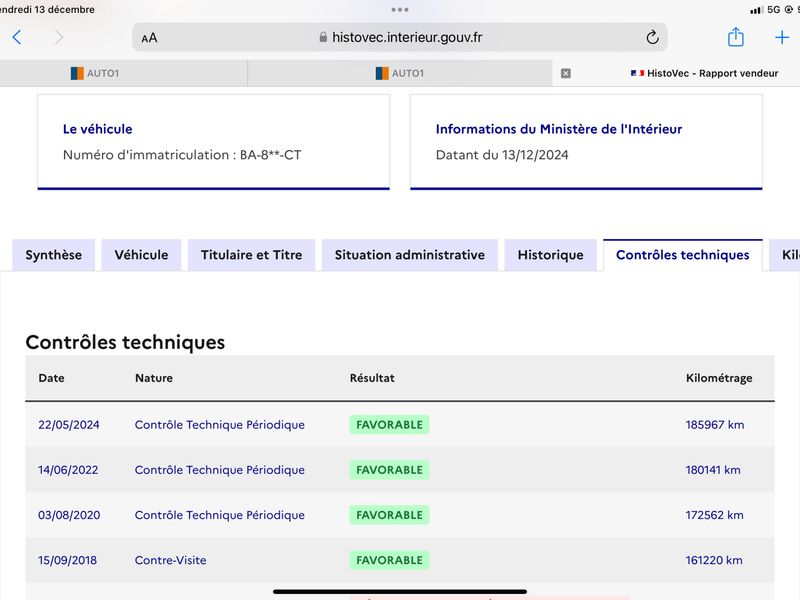Viewport: 800px width, 600px height.
Task: Click the Numéro d'immatriculation BA-8**-CT text
Action: pyautogui.click(x=182, y=155)
